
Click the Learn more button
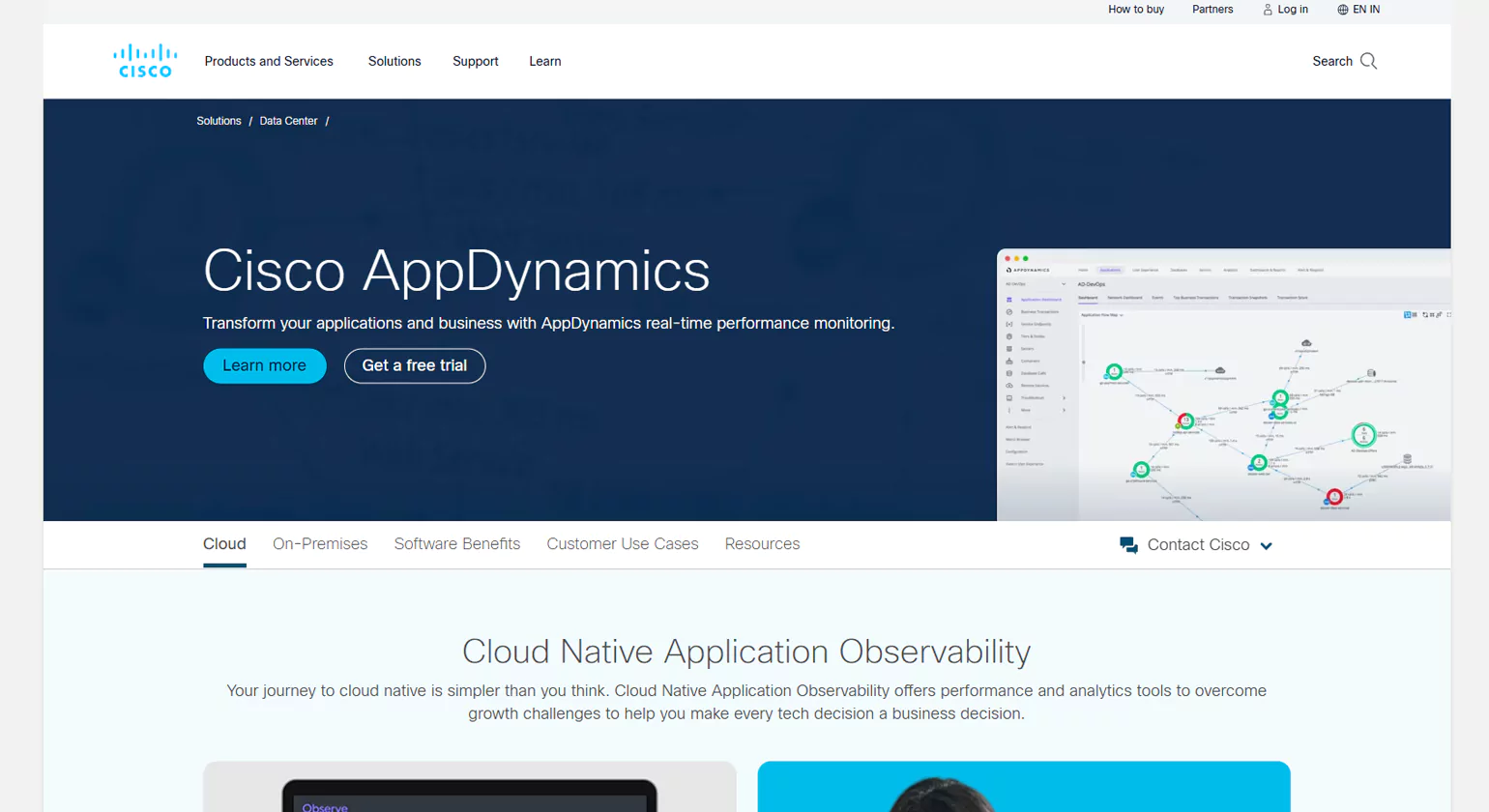[265, 365]
